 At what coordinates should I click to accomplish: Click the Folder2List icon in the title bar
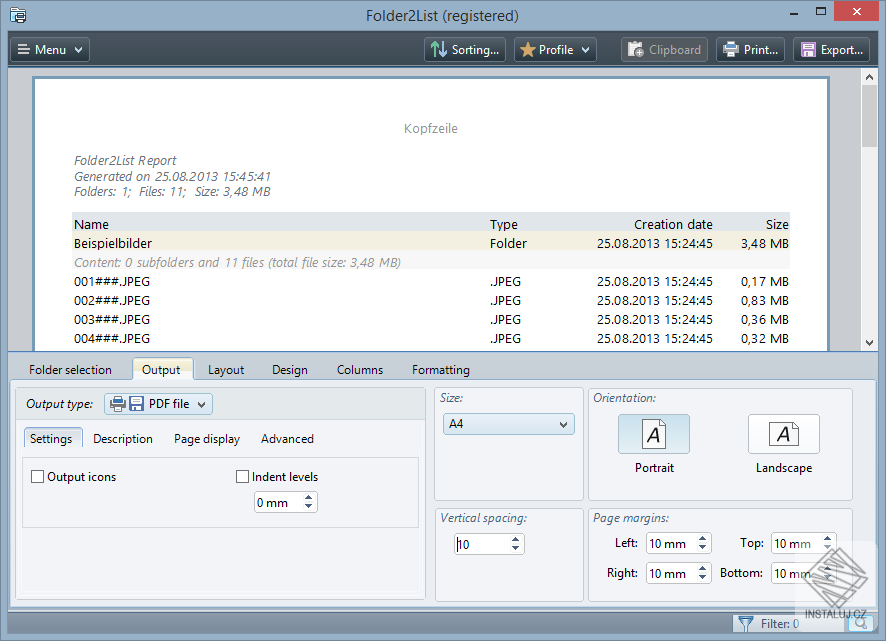tap(17, 15)
